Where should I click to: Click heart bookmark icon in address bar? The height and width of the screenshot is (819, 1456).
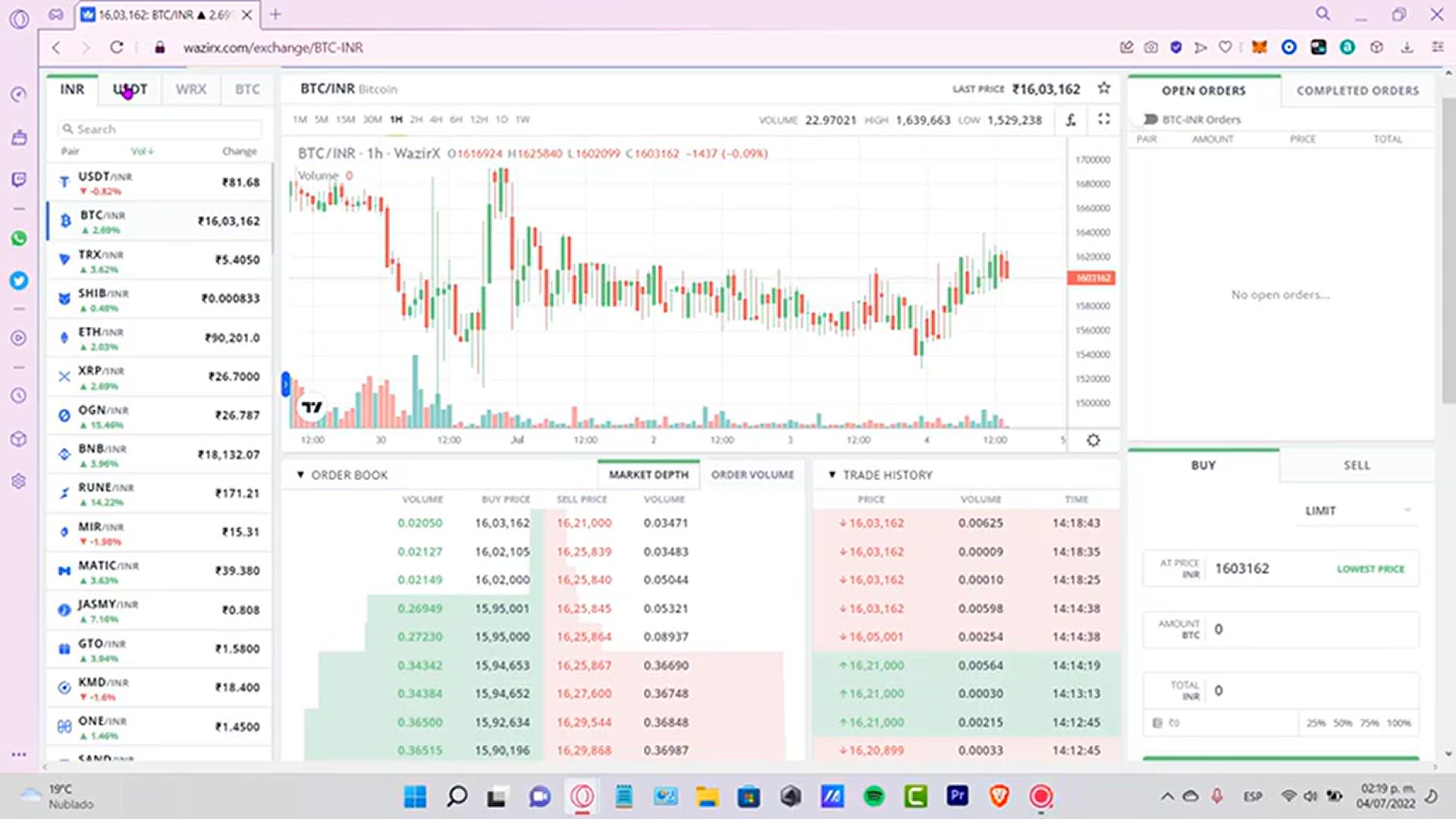1225,47
